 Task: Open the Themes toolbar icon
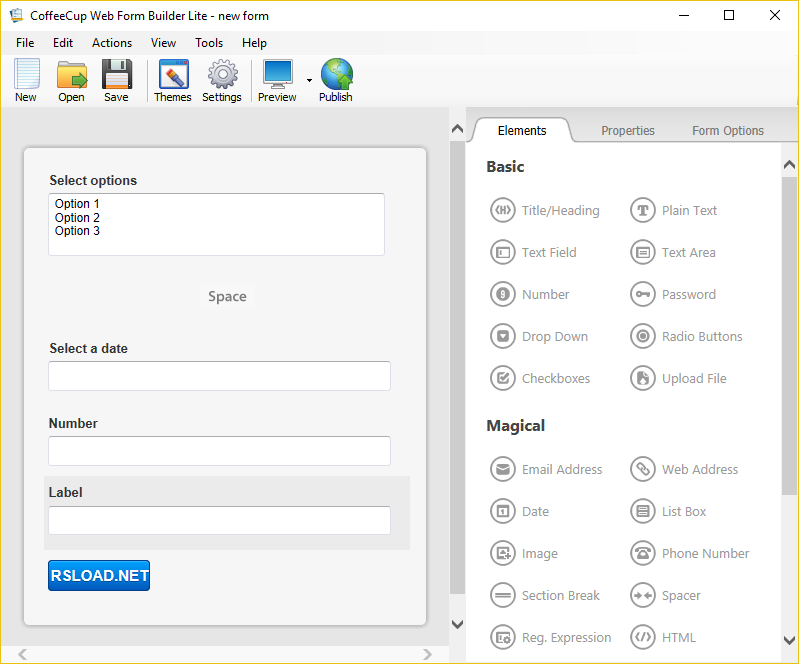[x=173, y=80]
